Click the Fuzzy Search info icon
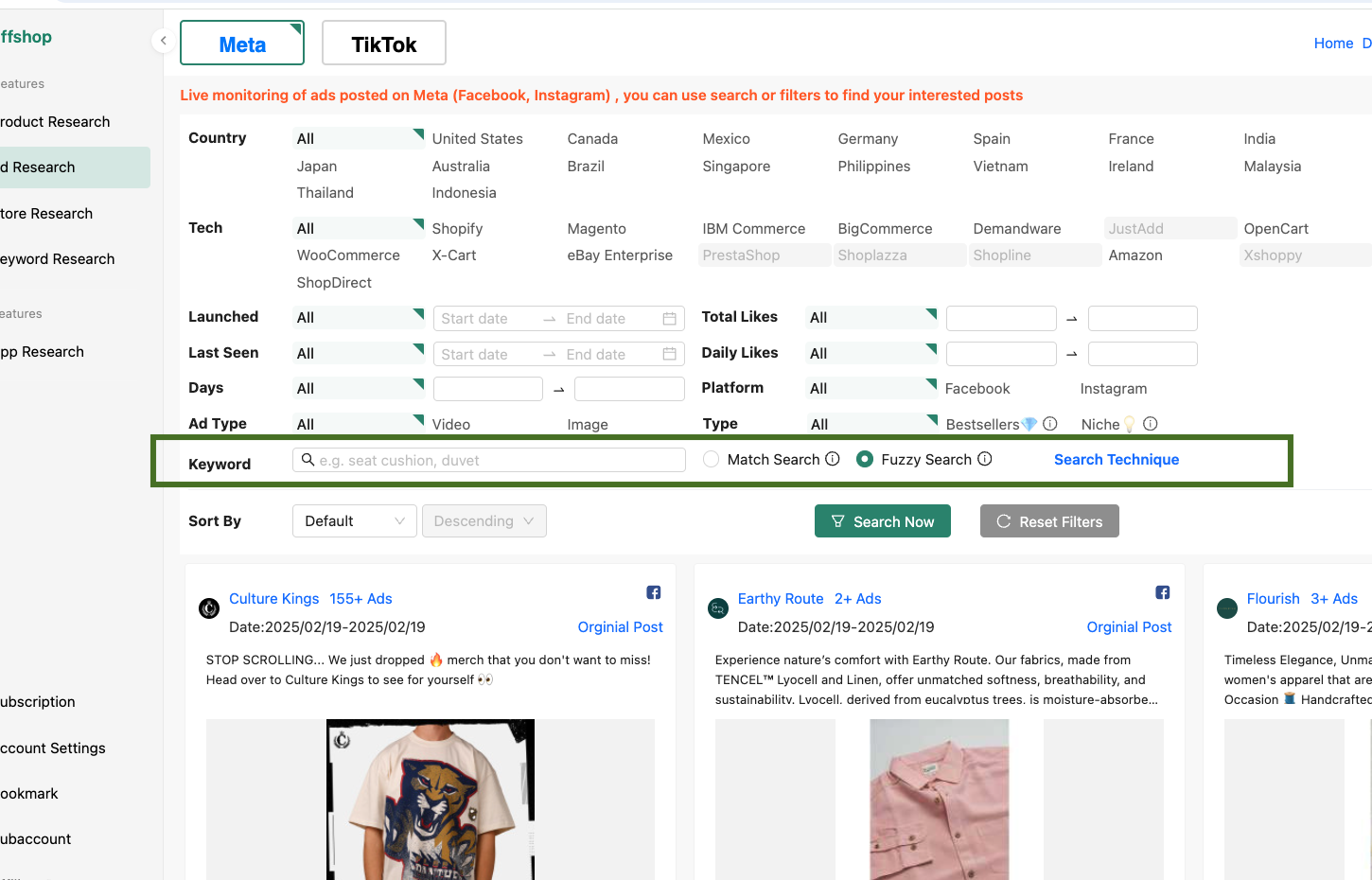1372x880 pixels. pyautogui.click(x=984, y=459)
